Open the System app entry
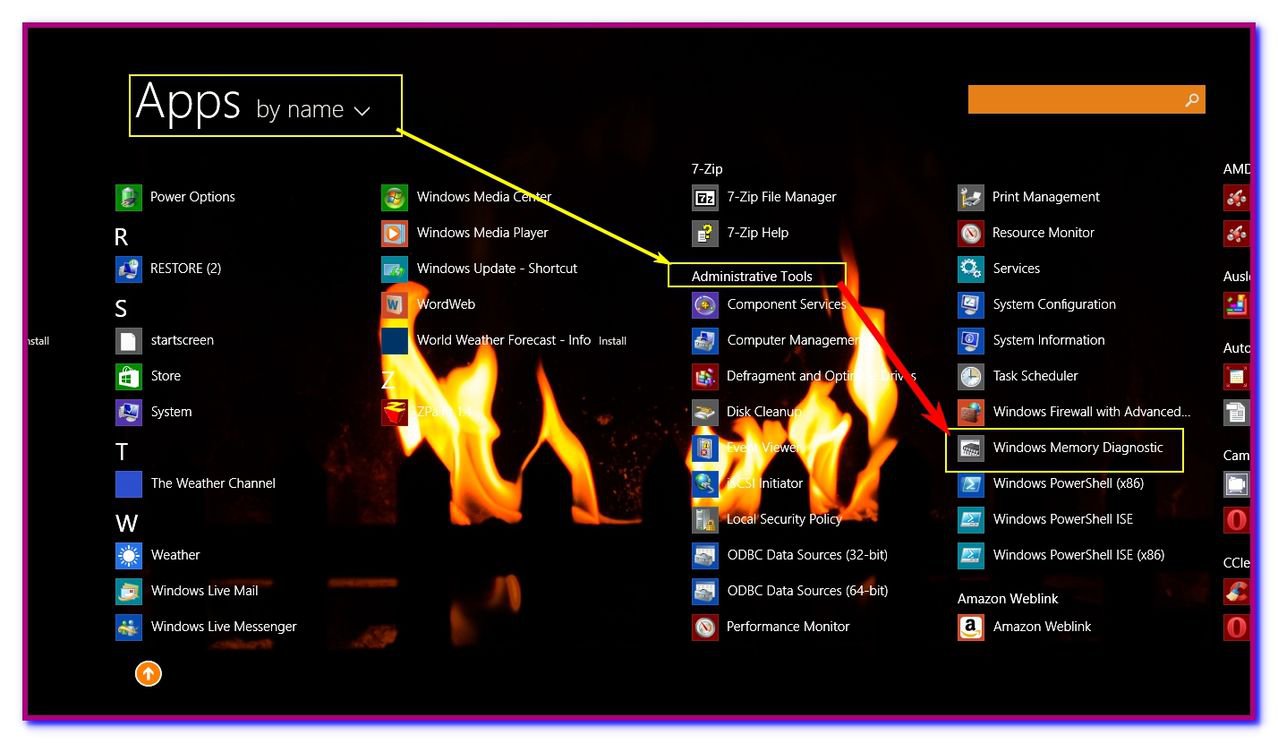This screenshot has height=743, width=1278. pos(154,412)
